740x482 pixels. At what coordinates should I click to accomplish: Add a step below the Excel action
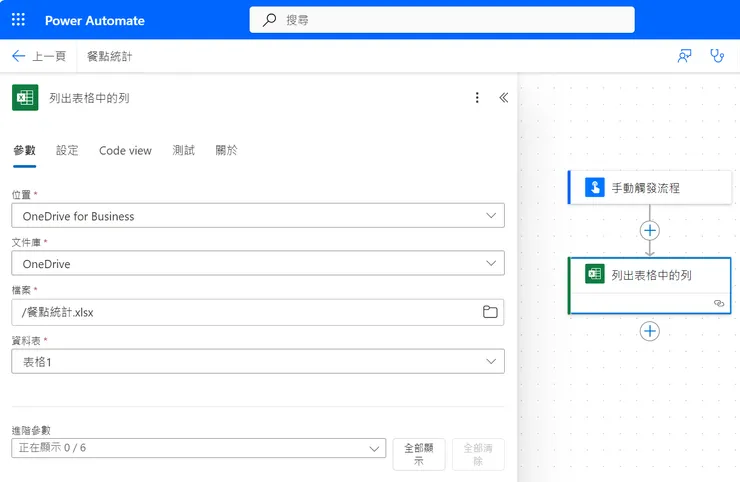(x=650, y=331)
